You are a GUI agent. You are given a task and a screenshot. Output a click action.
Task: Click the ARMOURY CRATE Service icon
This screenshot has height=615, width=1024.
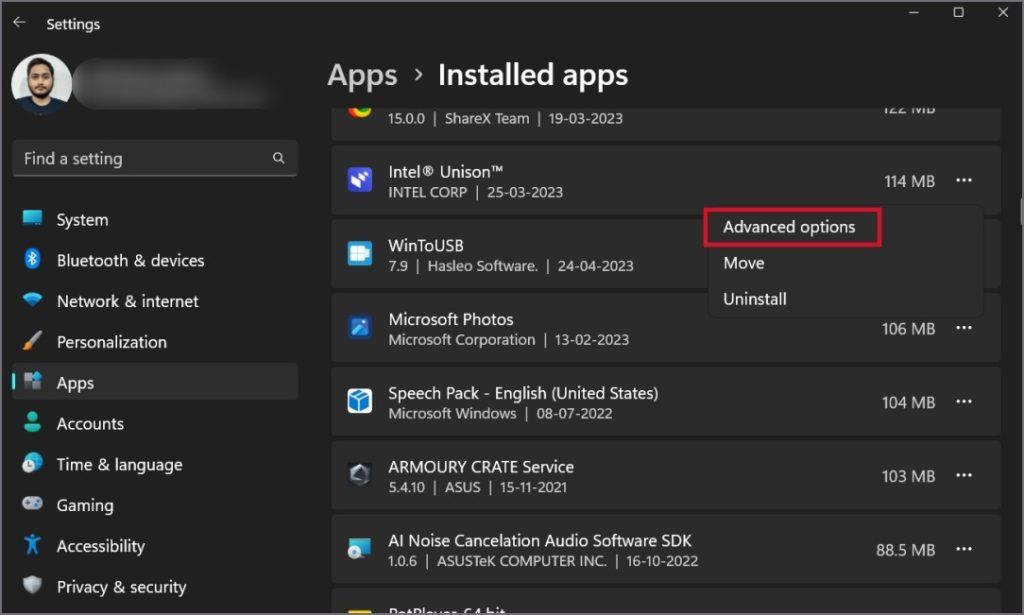pyautogui.click(x=360, y=475)
